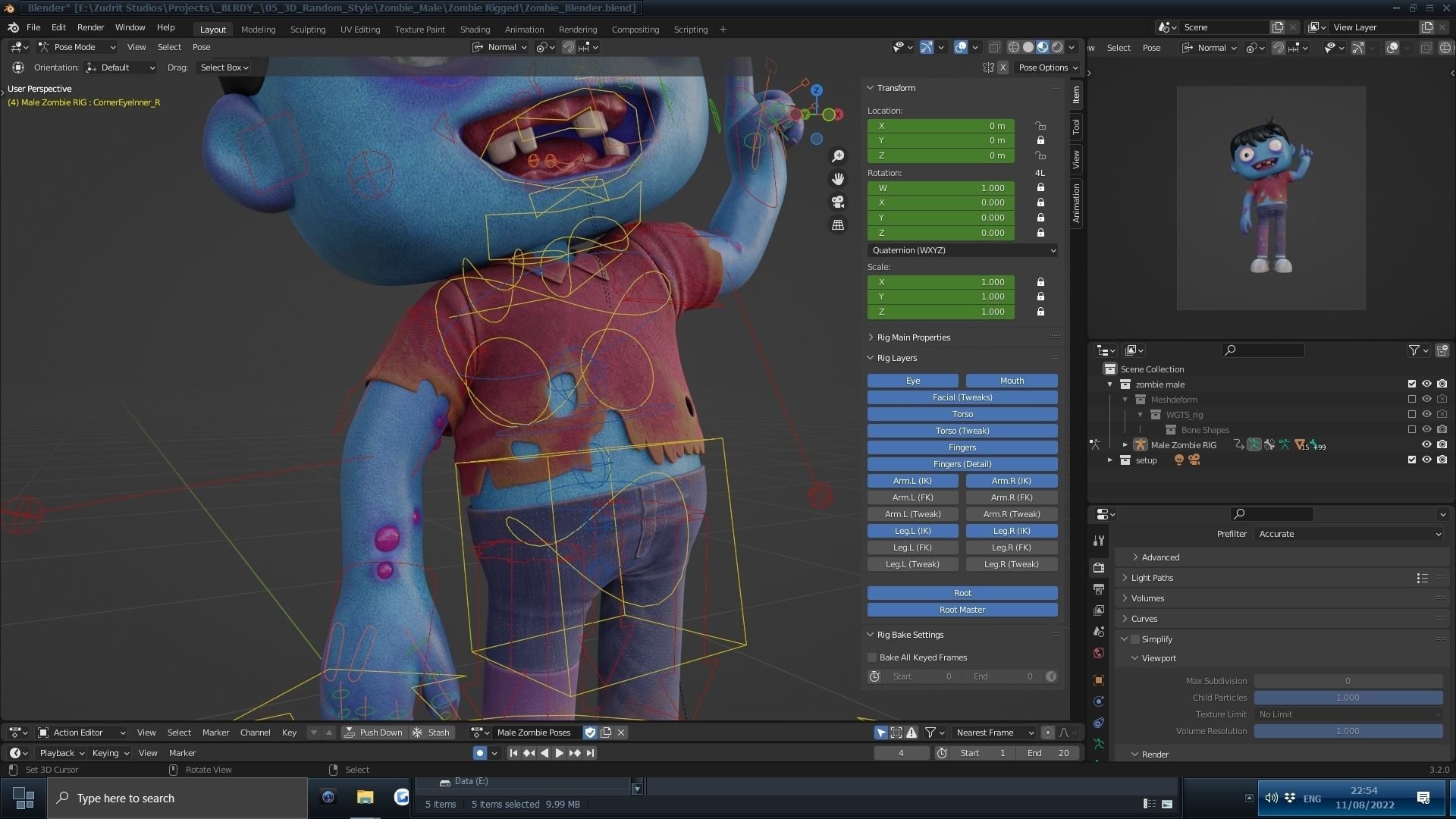Disable render for Bone Shapes collection
Screen dimensions: 1456x819
pos(1442,430)
